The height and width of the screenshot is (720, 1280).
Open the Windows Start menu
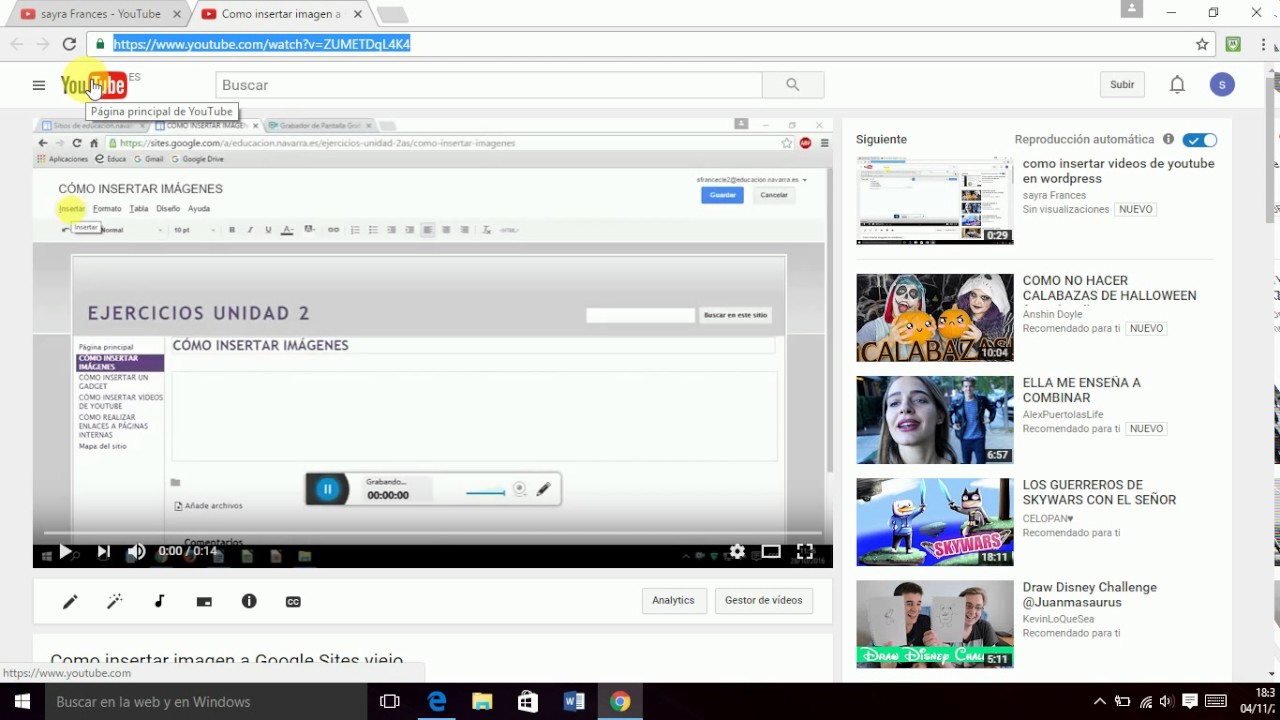click(22, 702)
